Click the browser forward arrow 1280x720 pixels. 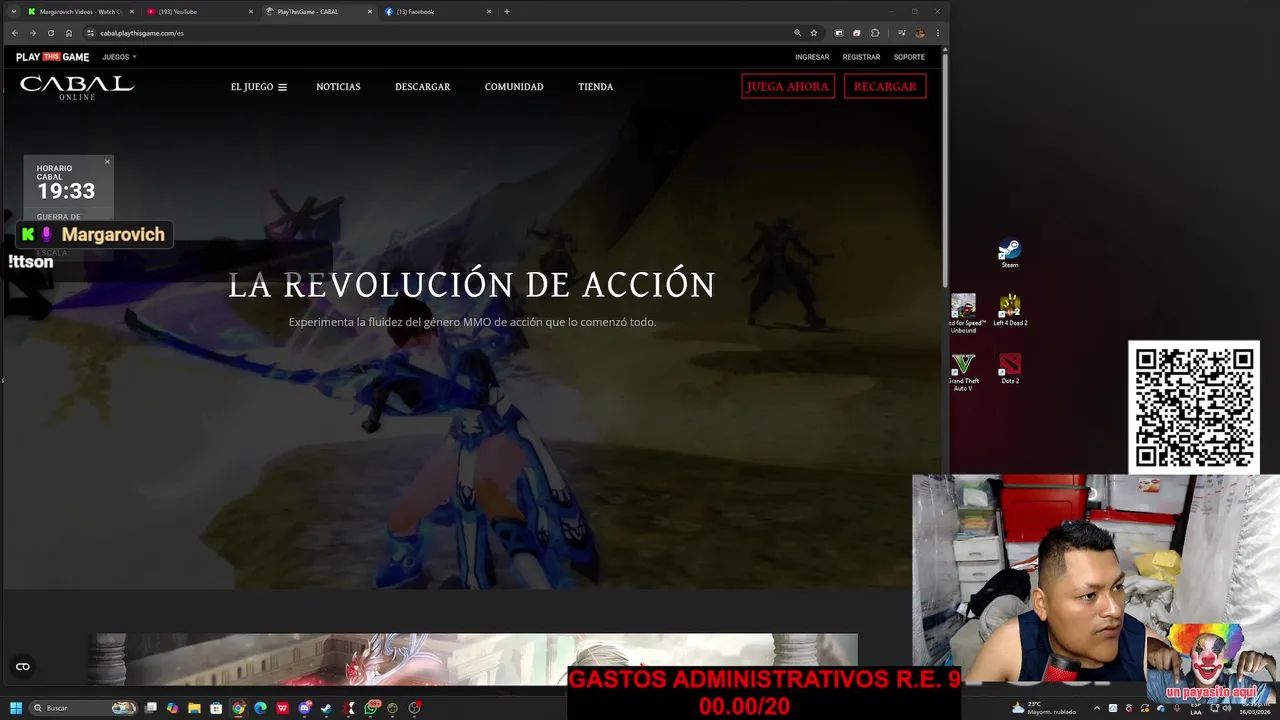click(x=32, y=33)
